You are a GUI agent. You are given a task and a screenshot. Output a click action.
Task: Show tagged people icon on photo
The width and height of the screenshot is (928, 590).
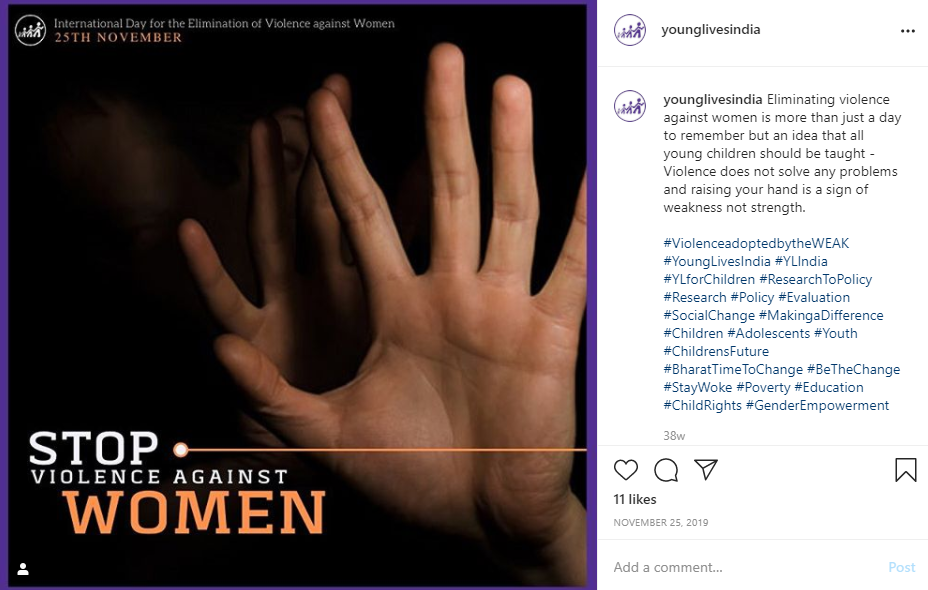pyautogui.click(x=23, y=569)
